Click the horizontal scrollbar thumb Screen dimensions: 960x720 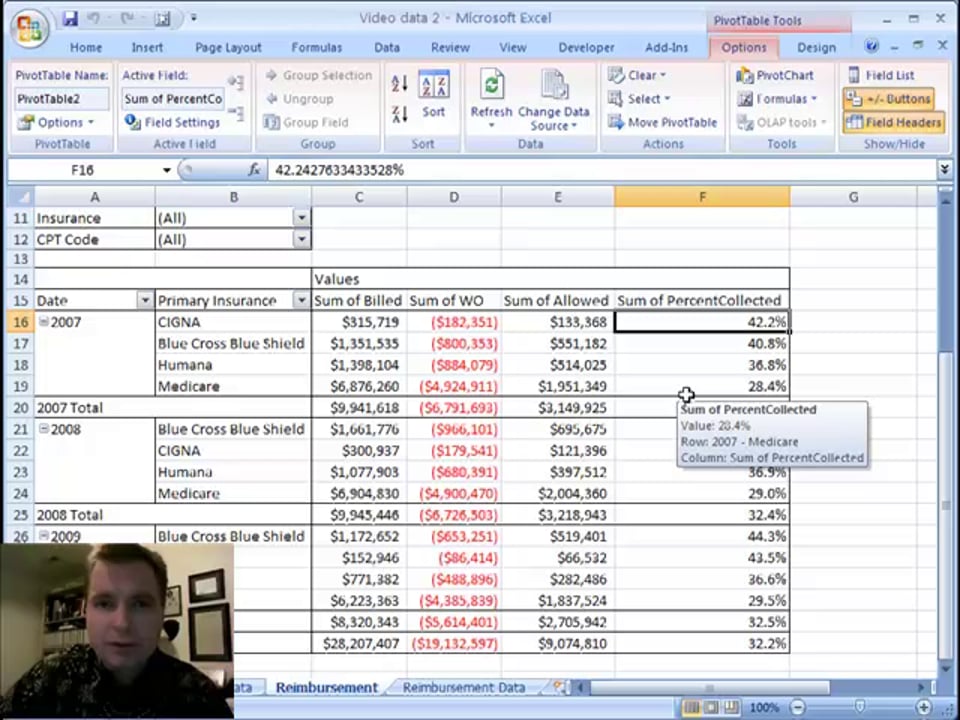(x=709, y=687)
